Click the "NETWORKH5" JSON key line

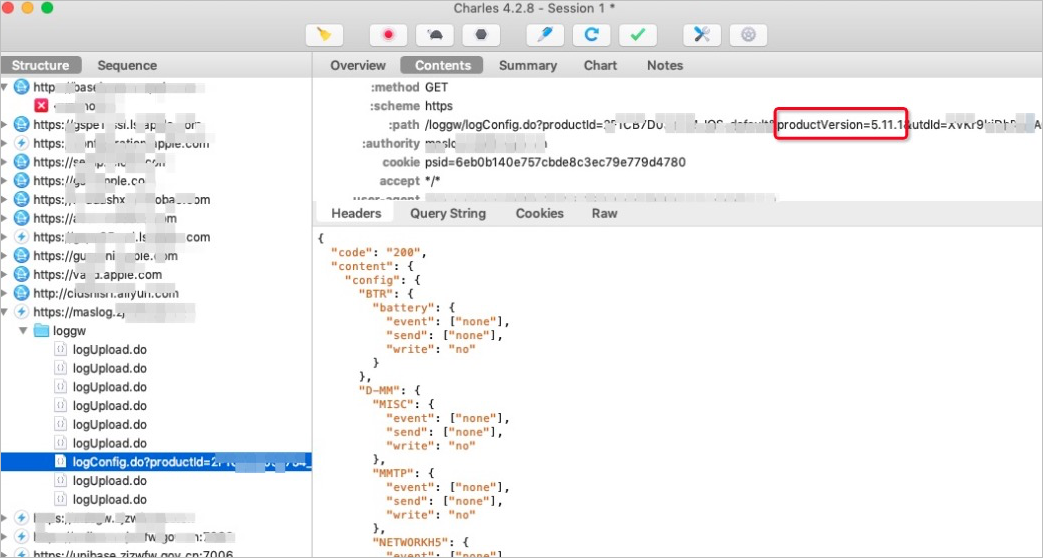[x=420, y=543]
